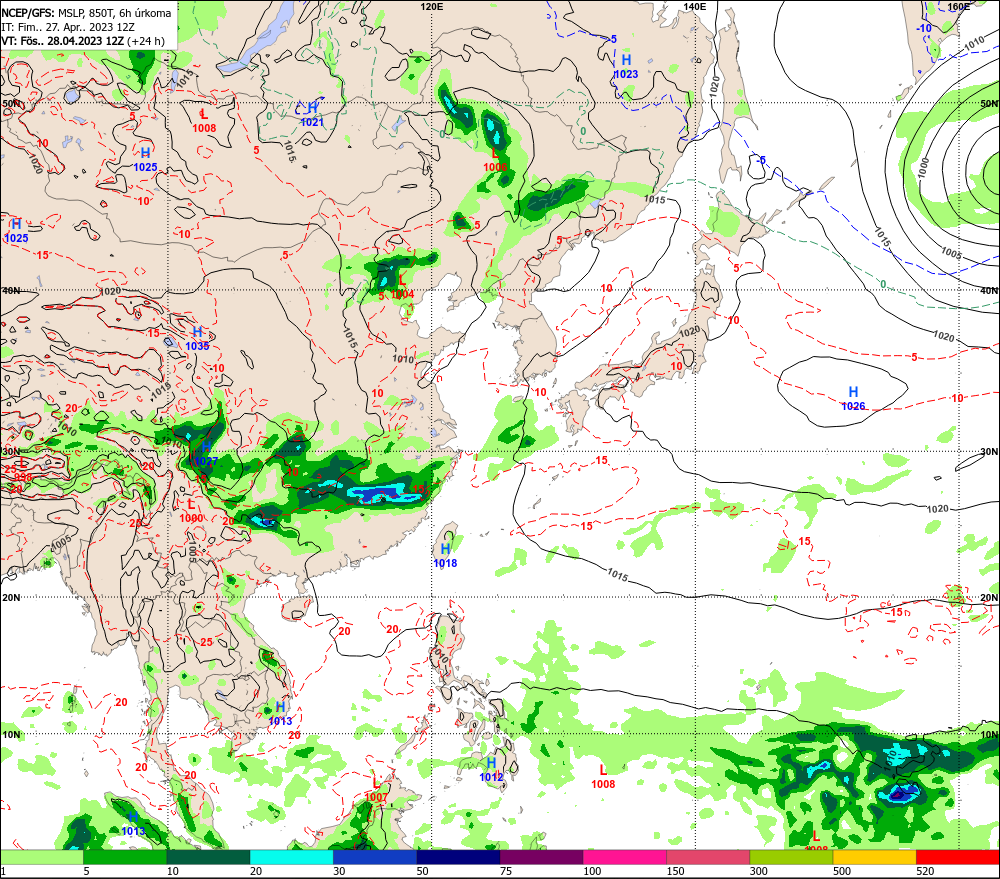
Task: Click the low pressure label 'L 1004'
Action: [402, 287]
